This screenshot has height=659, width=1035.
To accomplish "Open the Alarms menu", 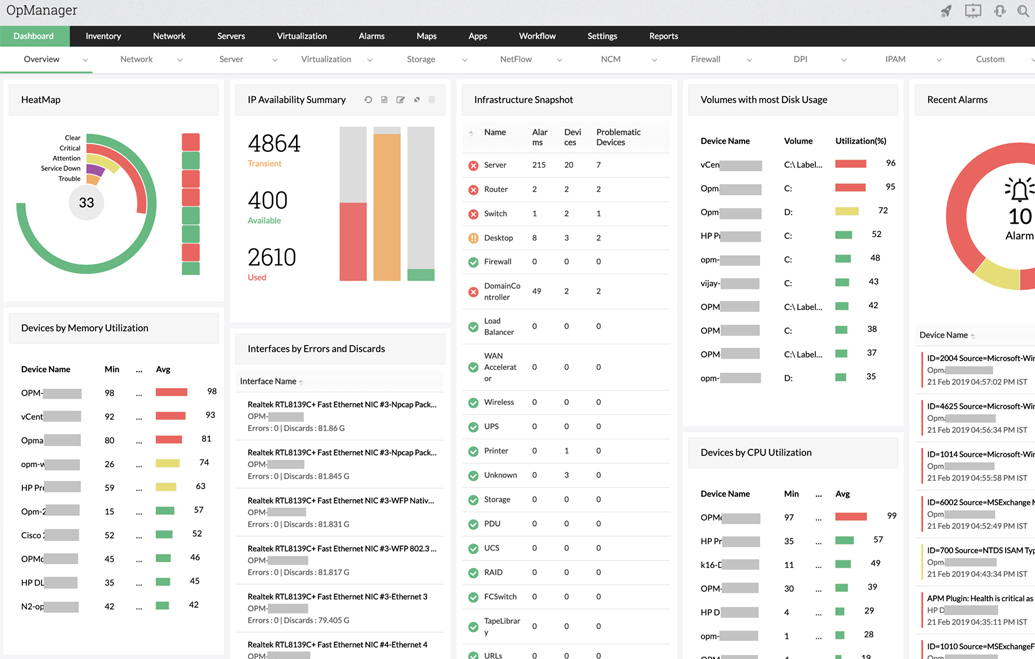I will (x=372, y=36).
